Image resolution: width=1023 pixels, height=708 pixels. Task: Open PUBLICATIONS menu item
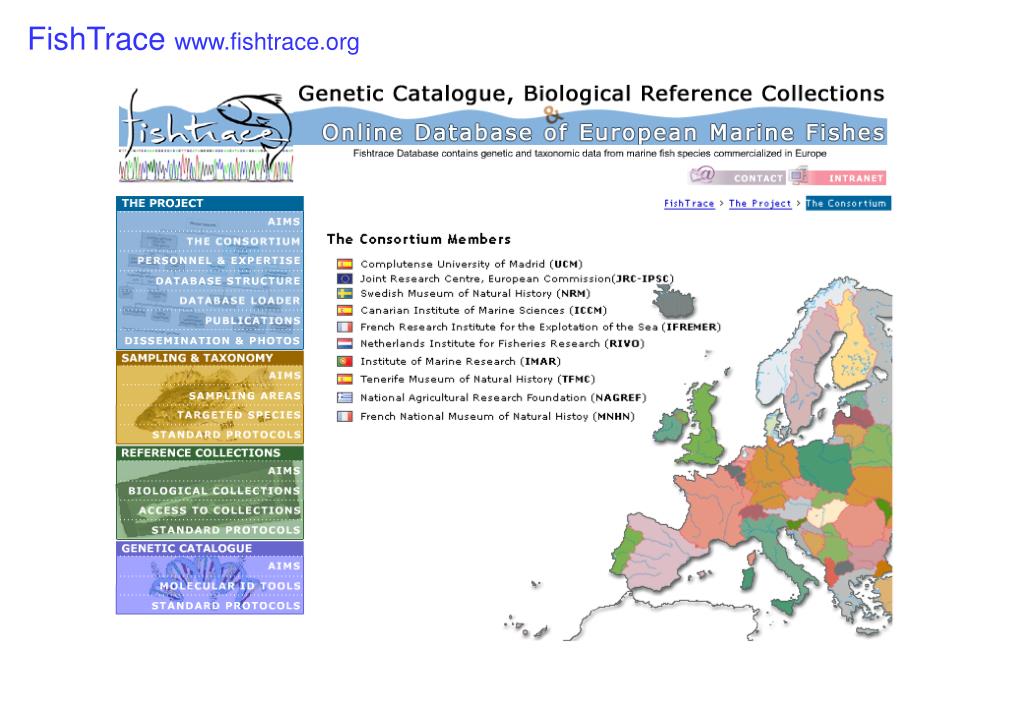253,321
